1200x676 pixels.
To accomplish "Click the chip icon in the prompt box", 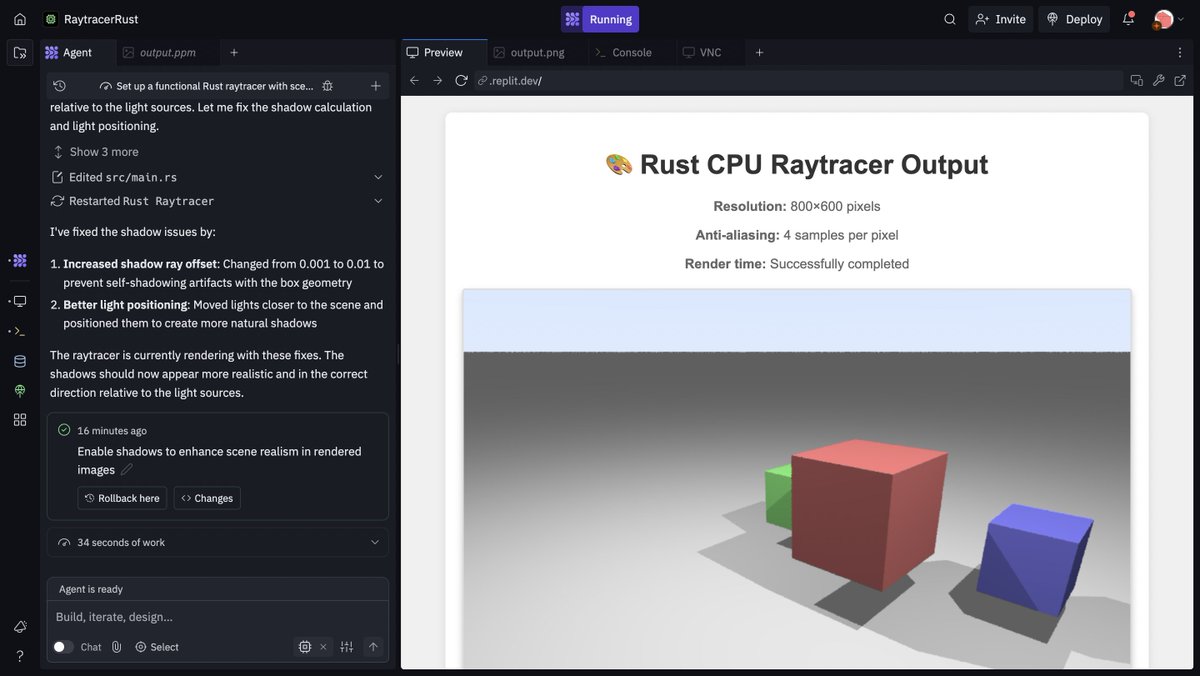I will (x=305, y=647).
